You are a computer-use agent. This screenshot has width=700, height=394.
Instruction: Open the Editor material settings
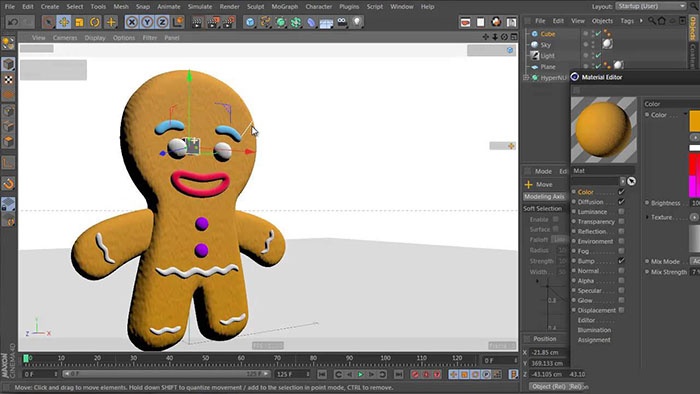tap(586, 320)
